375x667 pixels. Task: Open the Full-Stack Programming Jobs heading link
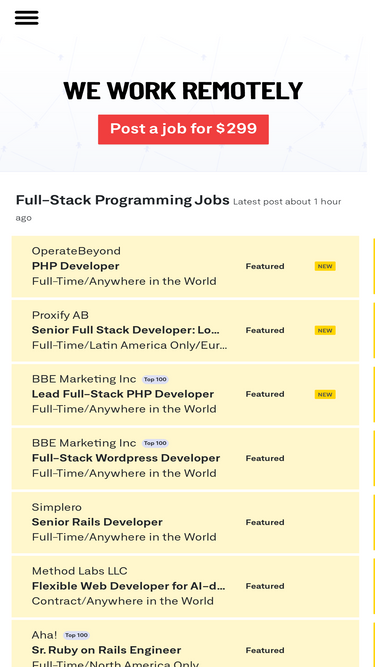pos(122,200)
